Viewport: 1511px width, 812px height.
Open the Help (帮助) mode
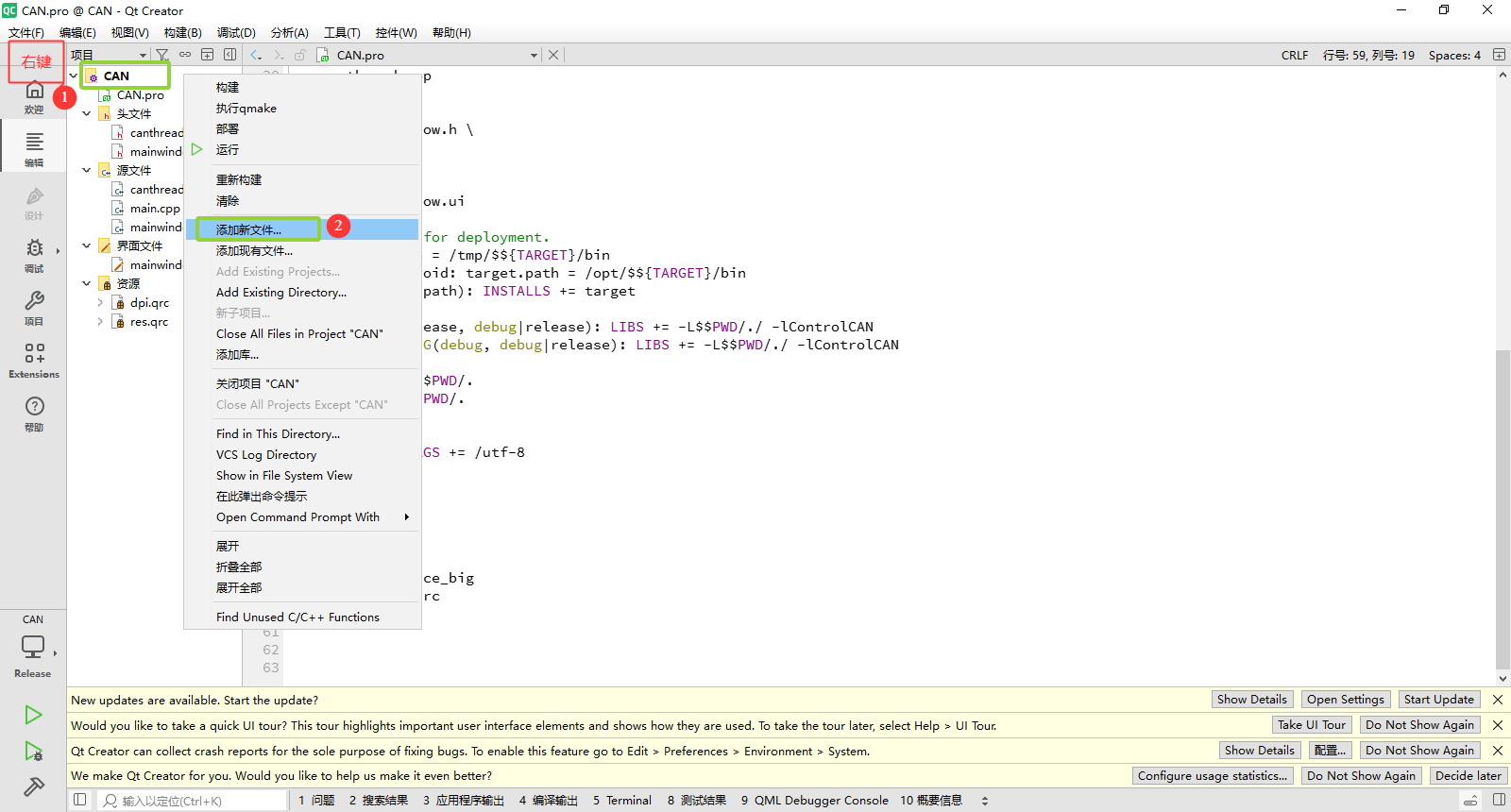pos(34,414)
